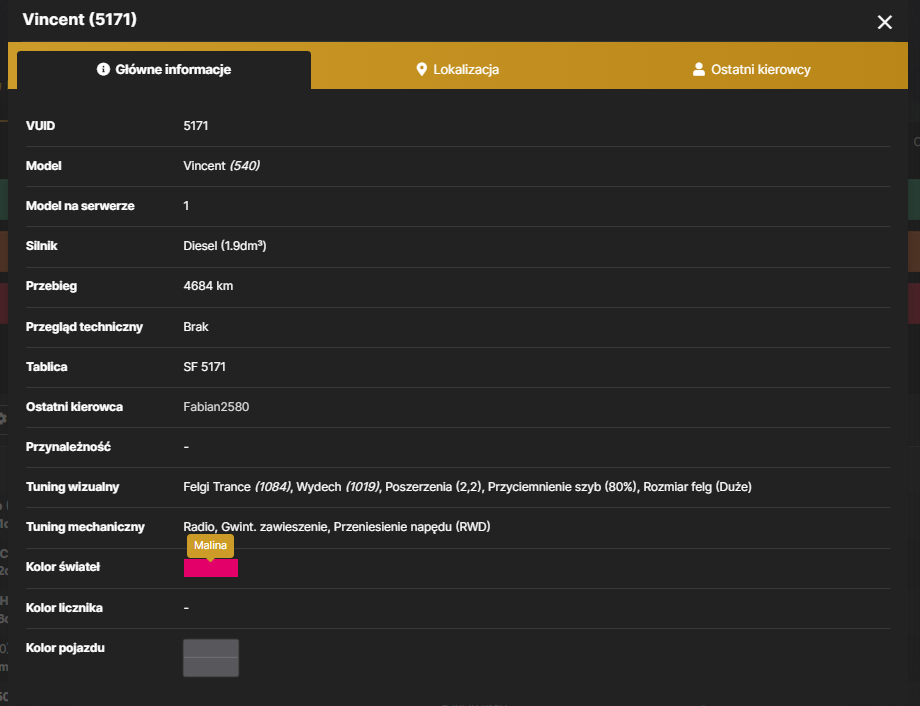Viewport: 920px width, 706px height.
Task: Click the map pin icon beside Lokalizacja
Action: [x=421, y=69]
